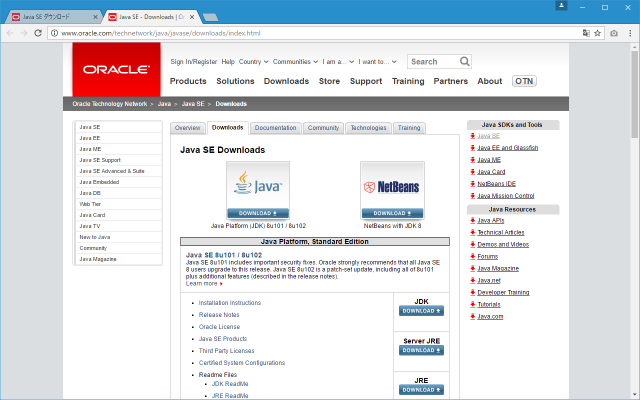The image size is (640, 400).
Task: Open the Products menu
Action: click(x=188, y=81)
